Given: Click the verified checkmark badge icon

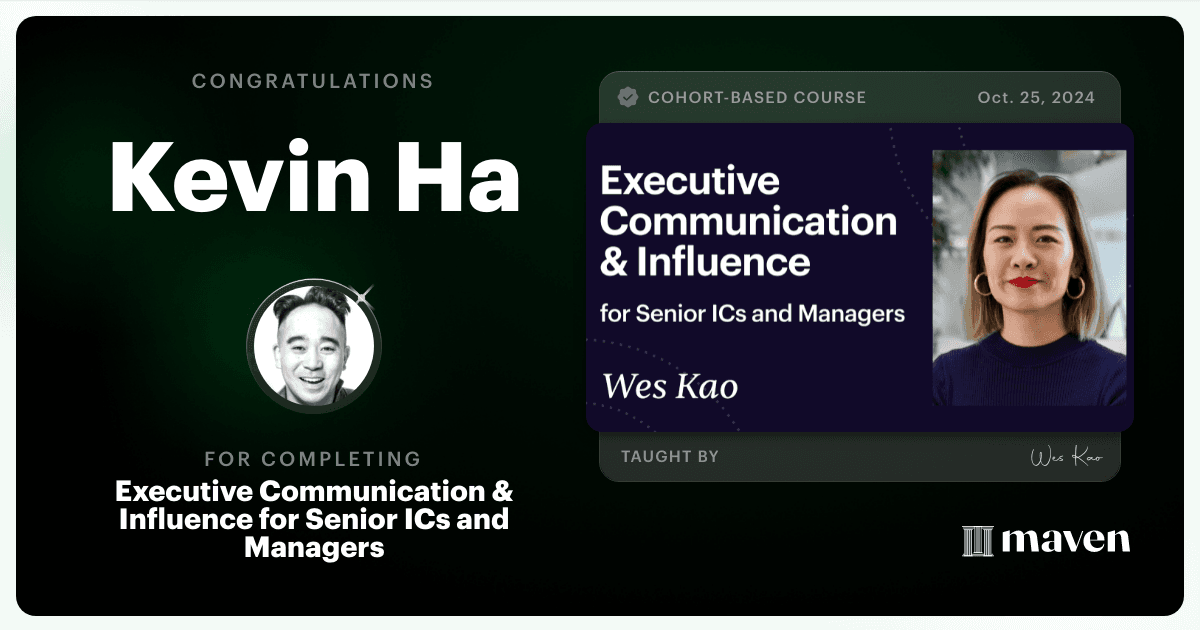Looking at the screenshot, I should [x=628, y=97].
